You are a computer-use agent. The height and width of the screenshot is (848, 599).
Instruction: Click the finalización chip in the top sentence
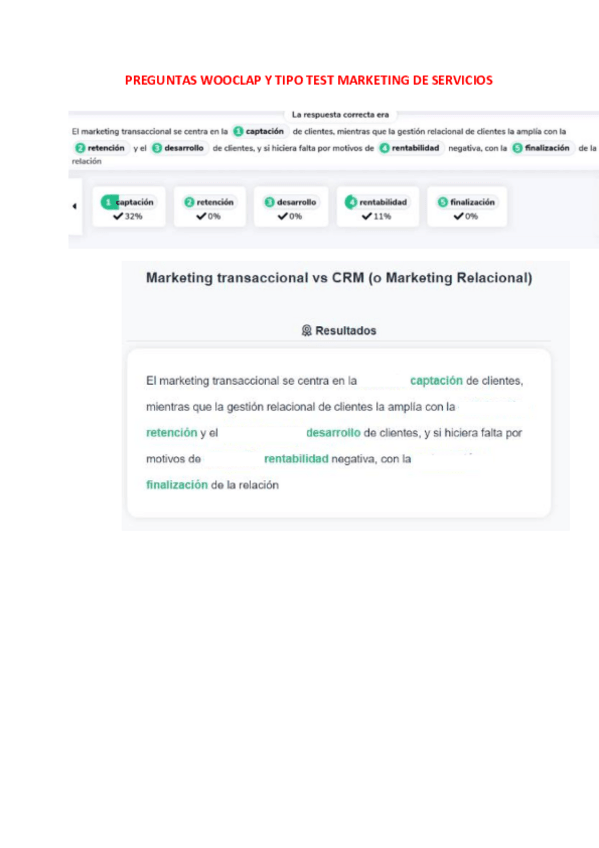click(541, 148)
